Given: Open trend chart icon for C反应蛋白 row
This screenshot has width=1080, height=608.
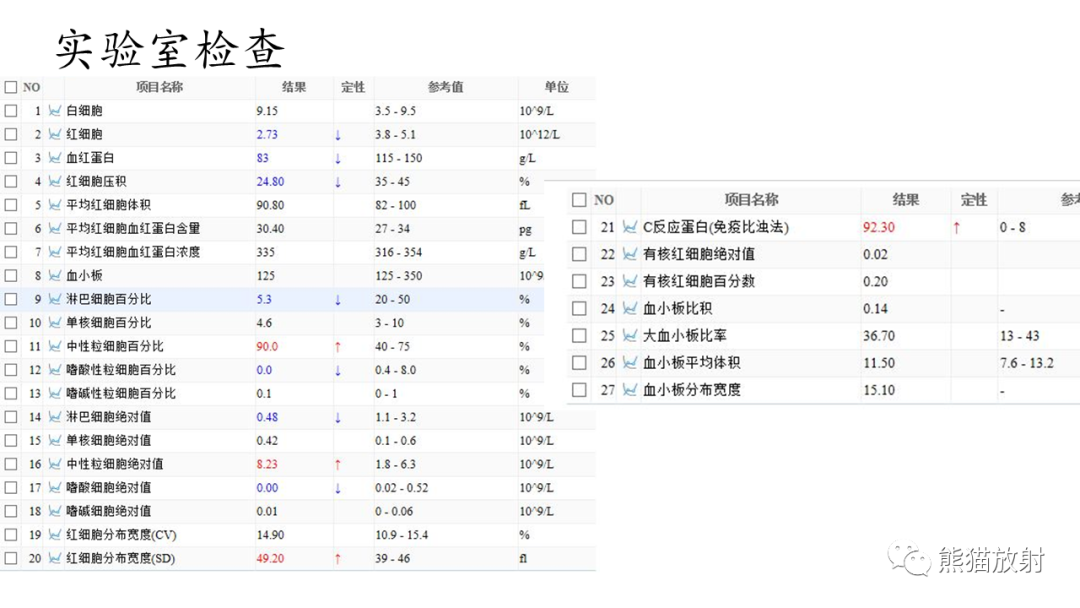Looking at the screenshot, I should pyautogui.click(x=630, y=227).
